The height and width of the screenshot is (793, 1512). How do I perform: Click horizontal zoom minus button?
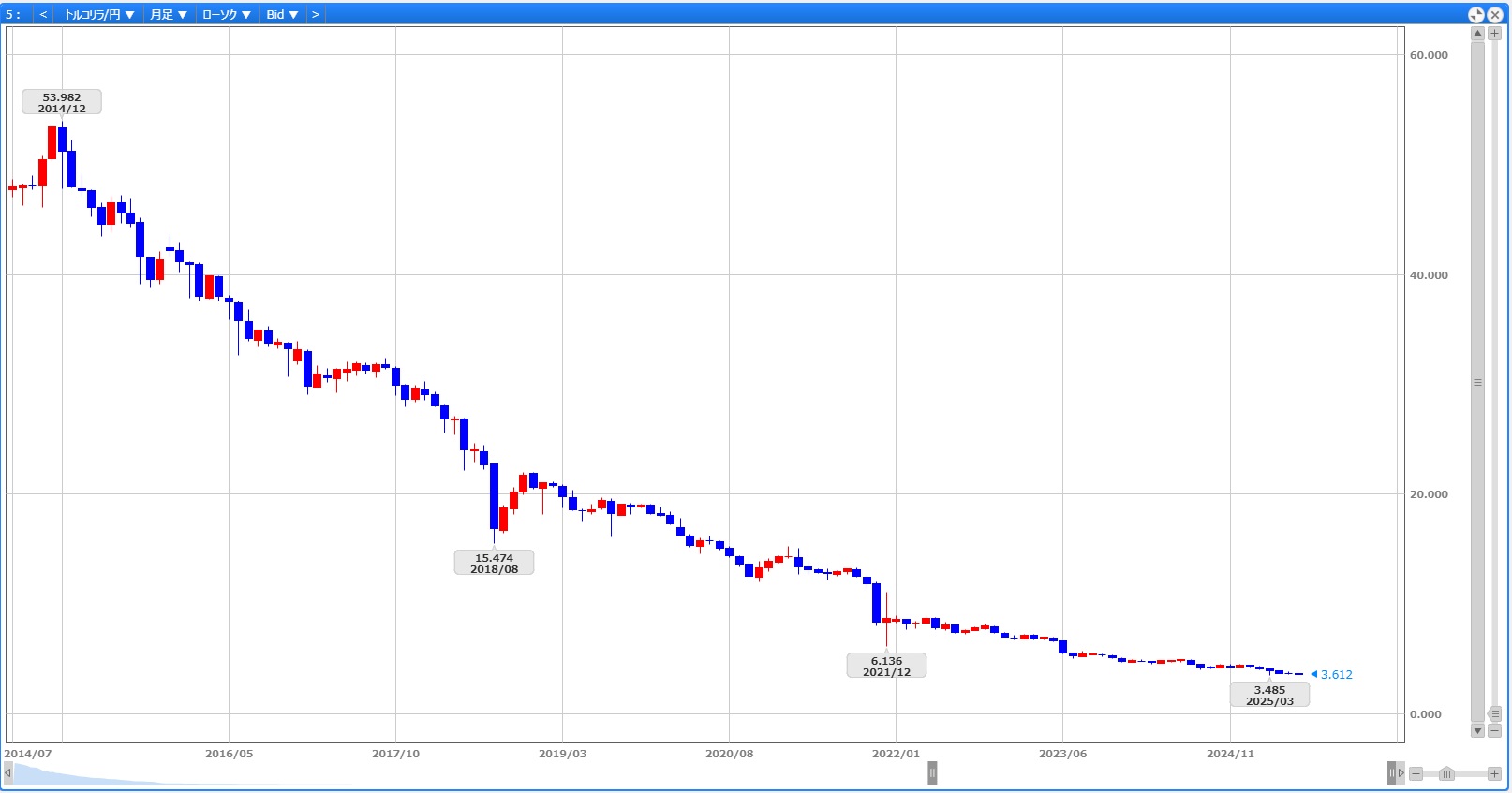(1416, 773)
